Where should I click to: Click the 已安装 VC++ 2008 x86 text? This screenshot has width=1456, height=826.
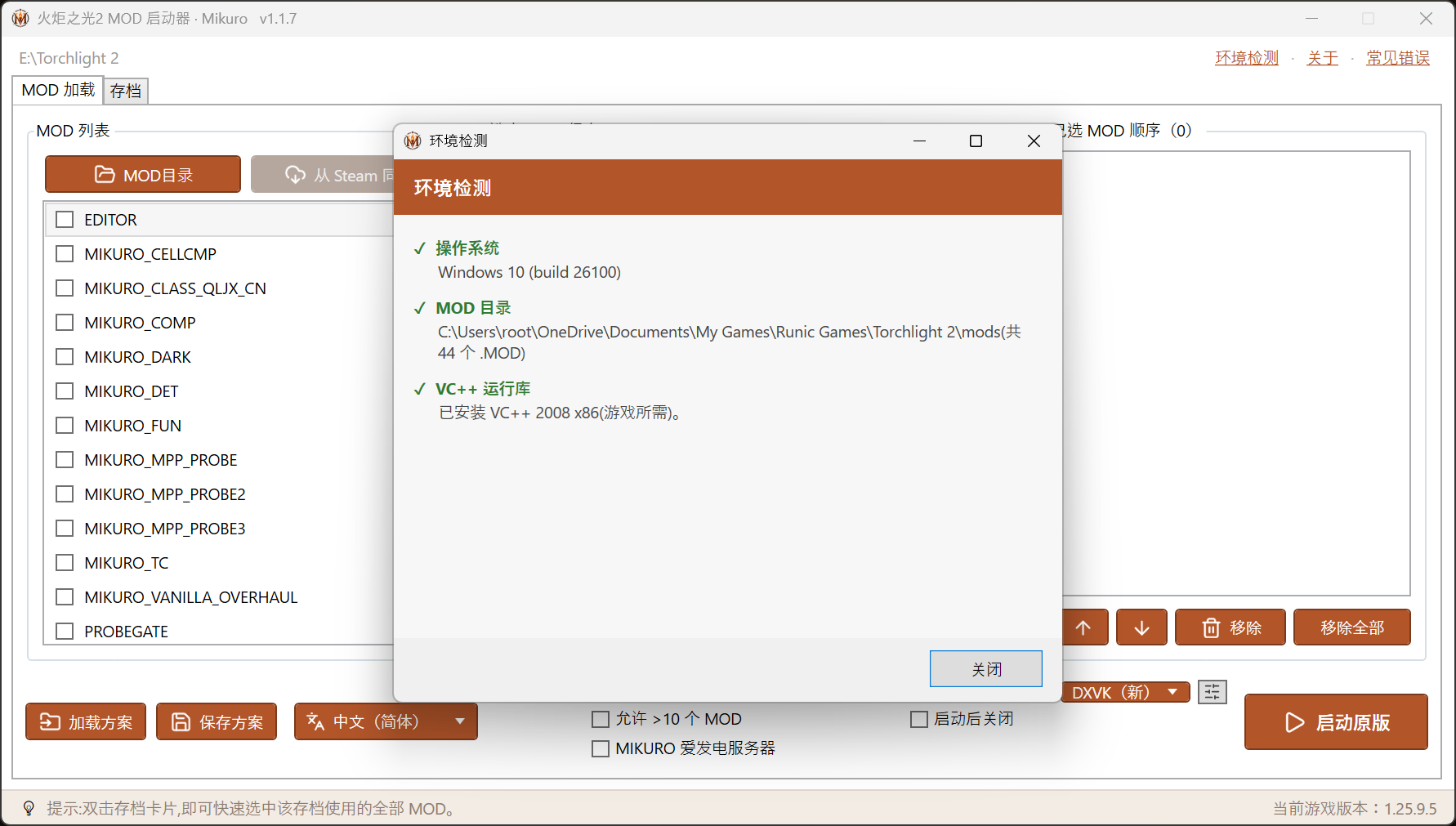(561, 413)
